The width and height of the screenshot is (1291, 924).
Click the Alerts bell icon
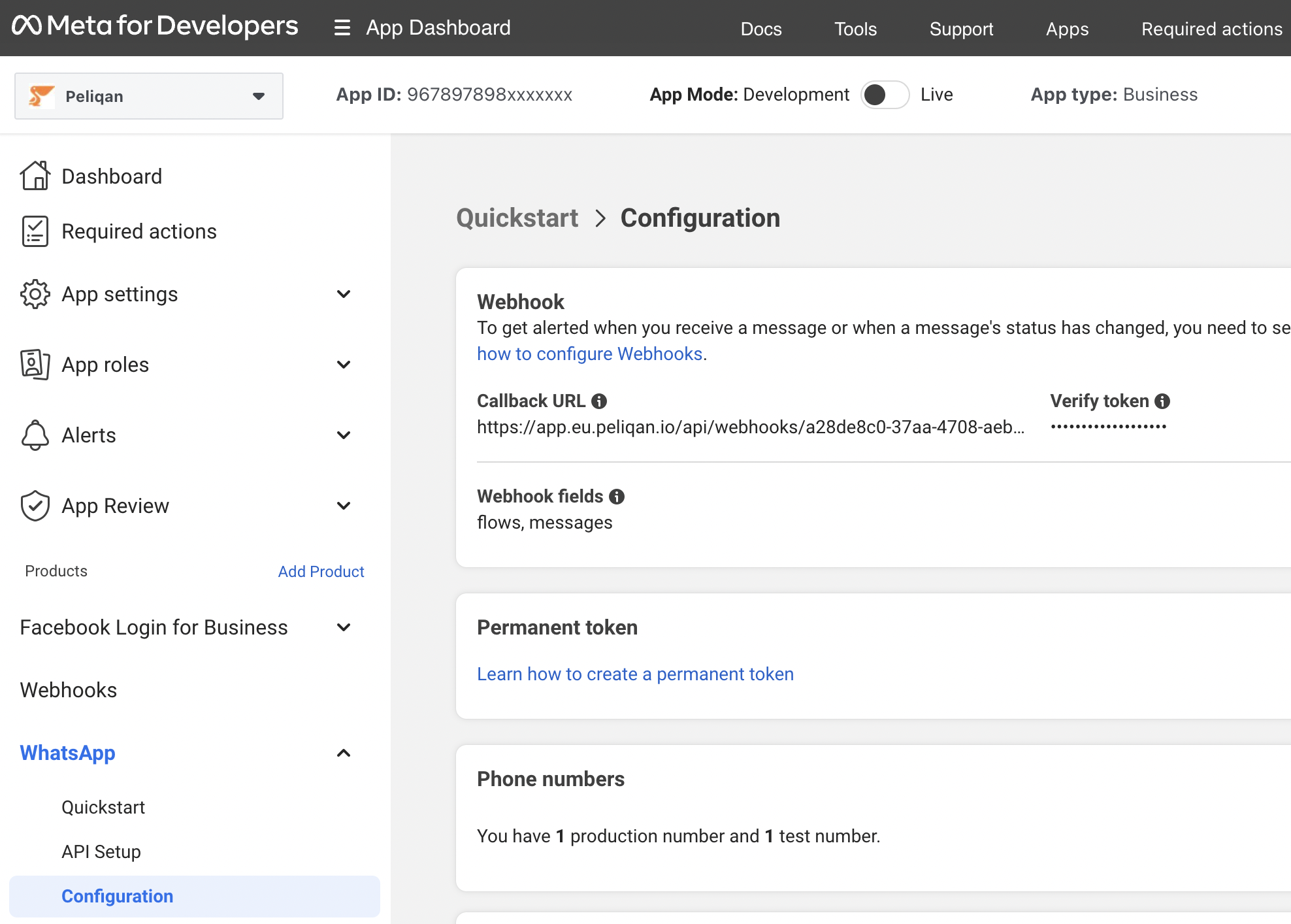[x=35, y=435]
